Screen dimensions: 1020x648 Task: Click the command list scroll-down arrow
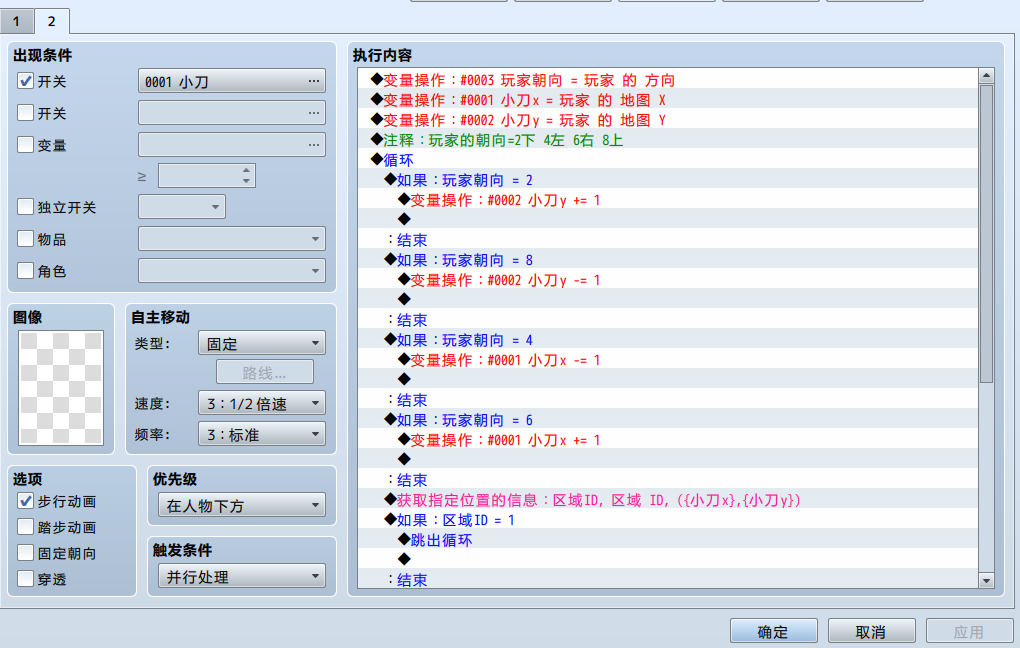986,580
